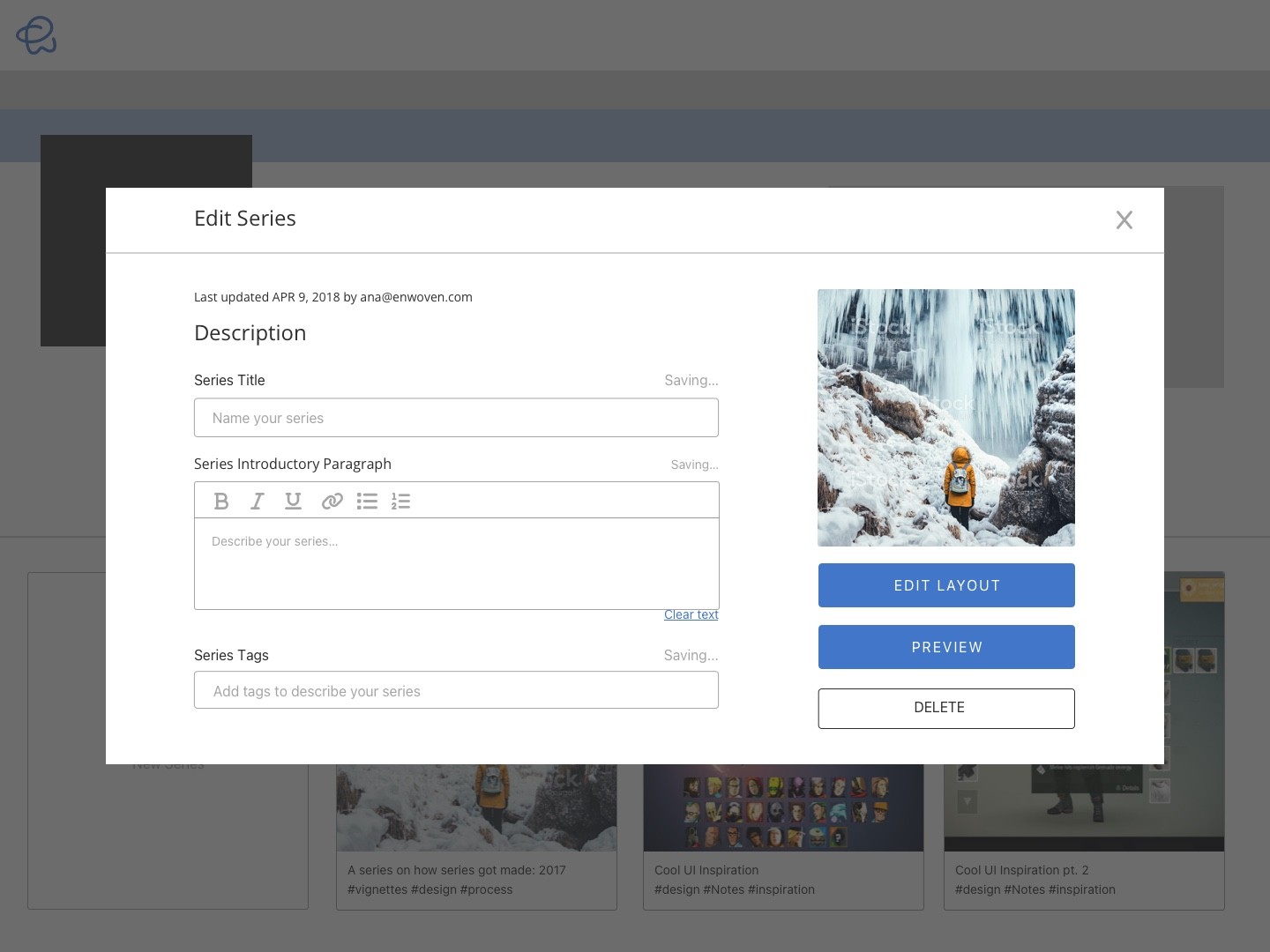
Task: Apply italic formatting in the editor
Action: (258, 502)
